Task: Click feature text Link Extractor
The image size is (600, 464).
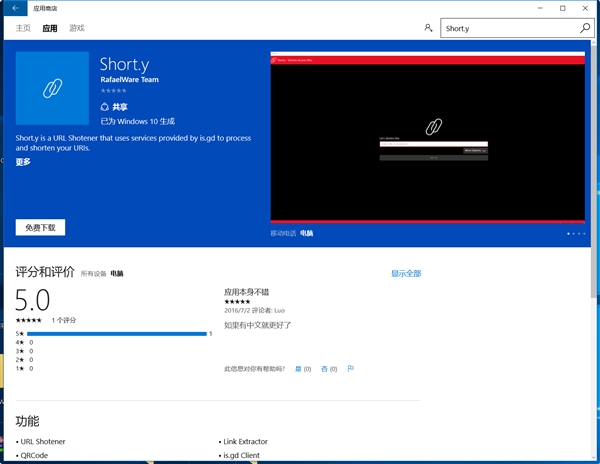Action: (x=245, y=441)
